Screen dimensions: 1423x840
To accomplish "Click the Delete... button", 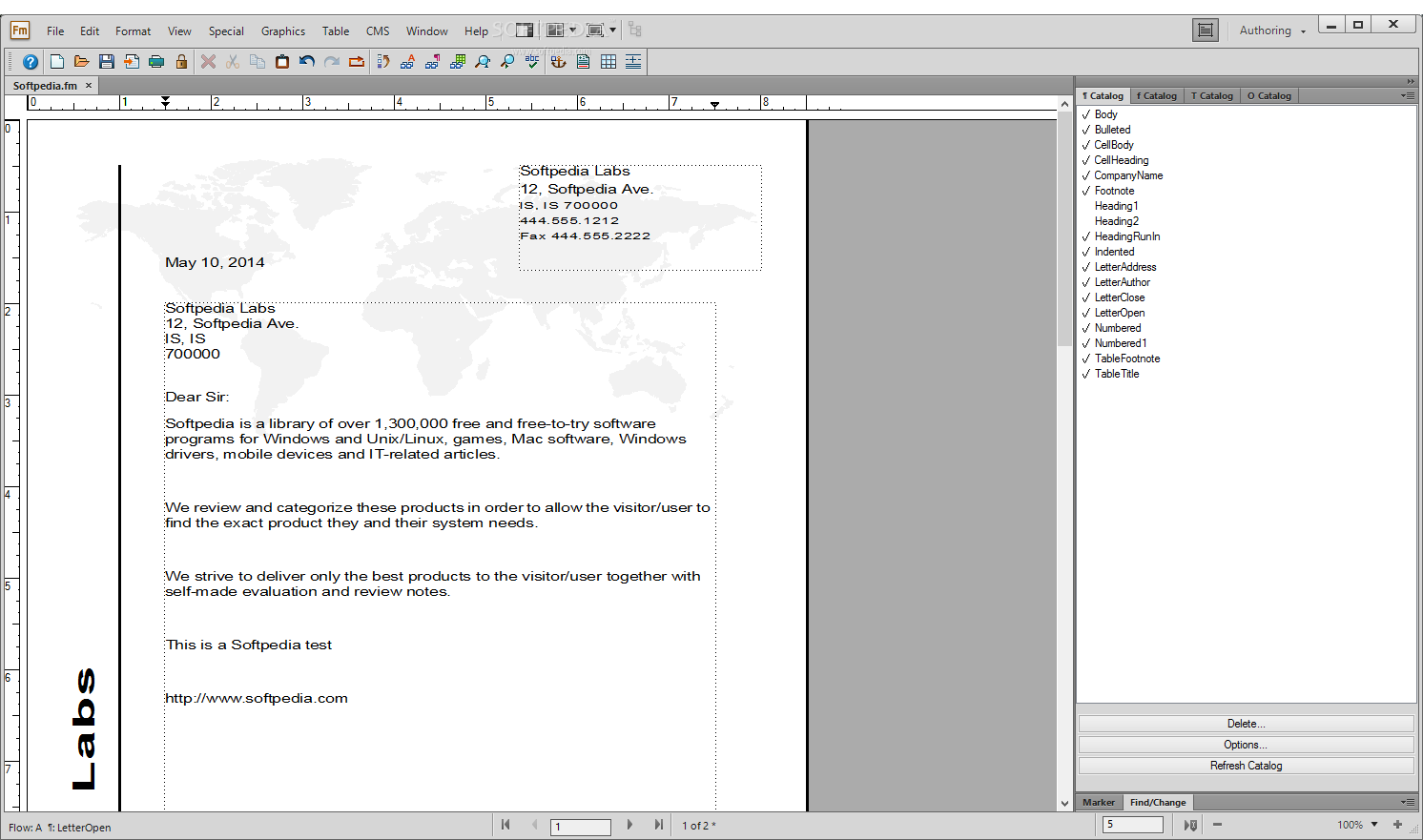I will tap(1246, 724).
